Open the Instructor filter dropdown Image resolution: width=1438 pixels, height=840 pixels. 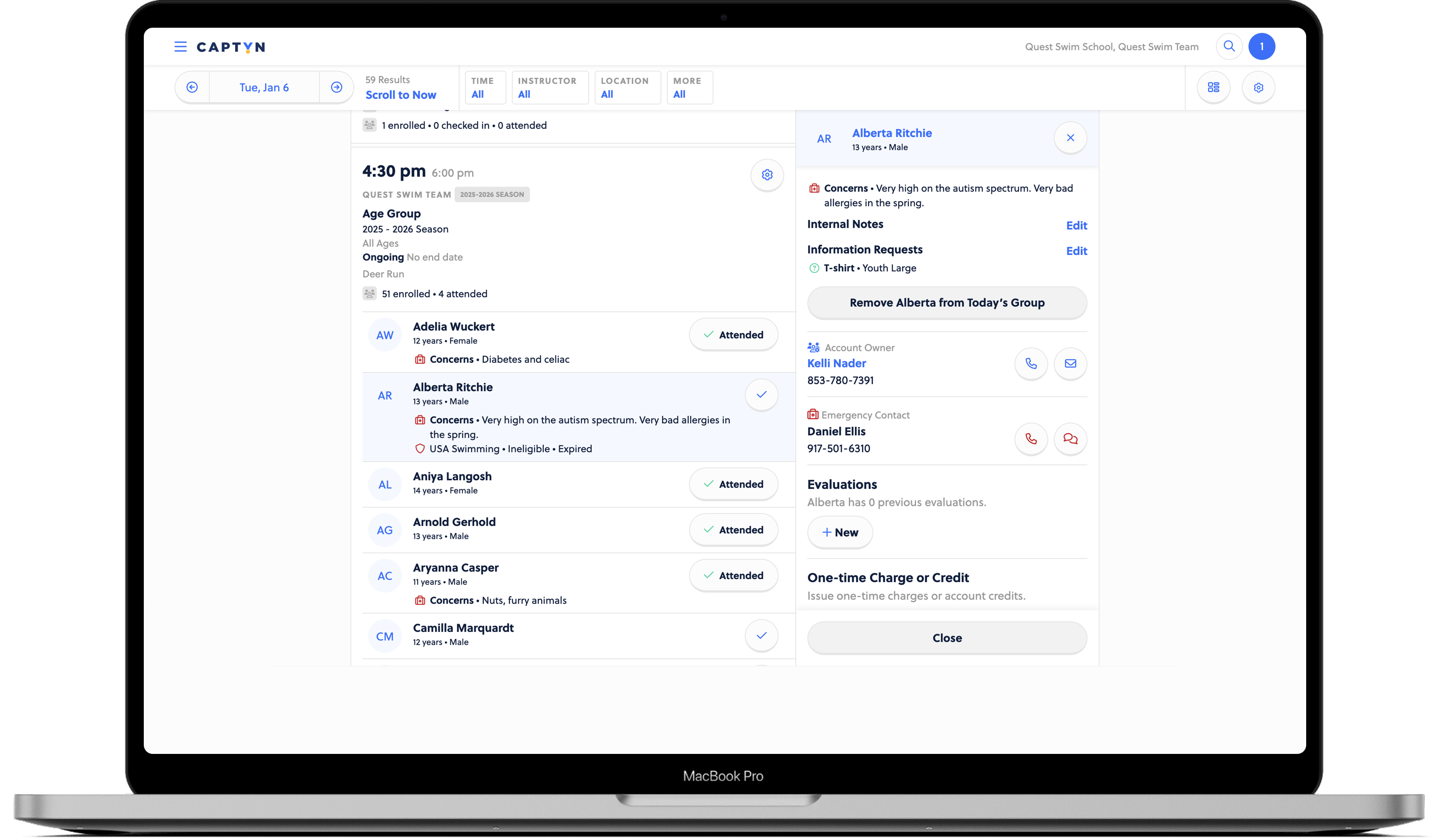[549, 88]
